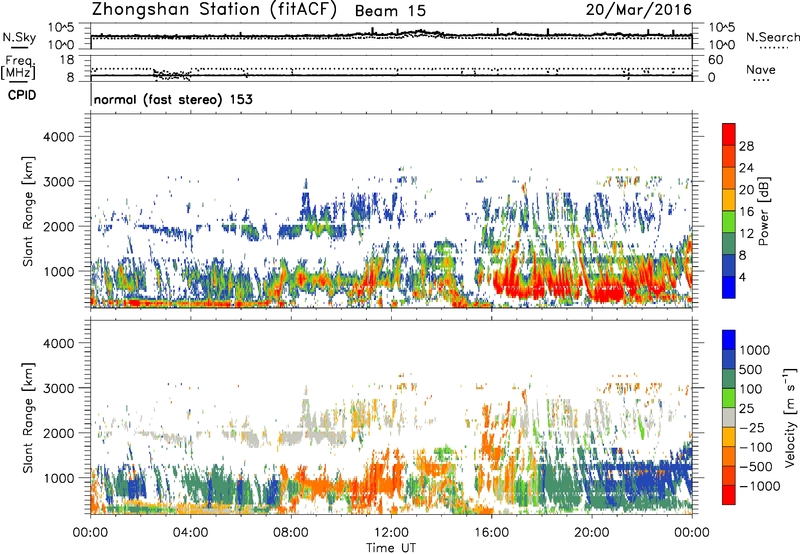Click the power scale value '4'

pyautogui.click(x=742, y=277)
